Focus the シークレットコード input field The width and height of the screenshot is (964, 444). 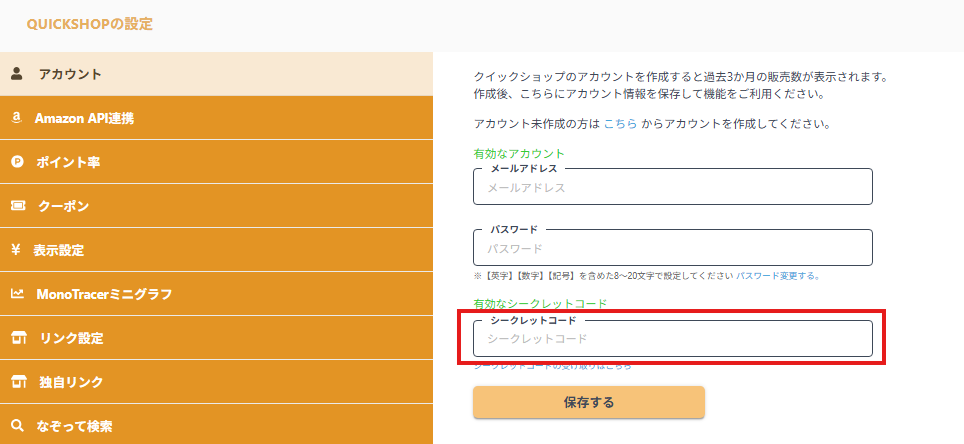pyautogui.click(x=673, y=338)
